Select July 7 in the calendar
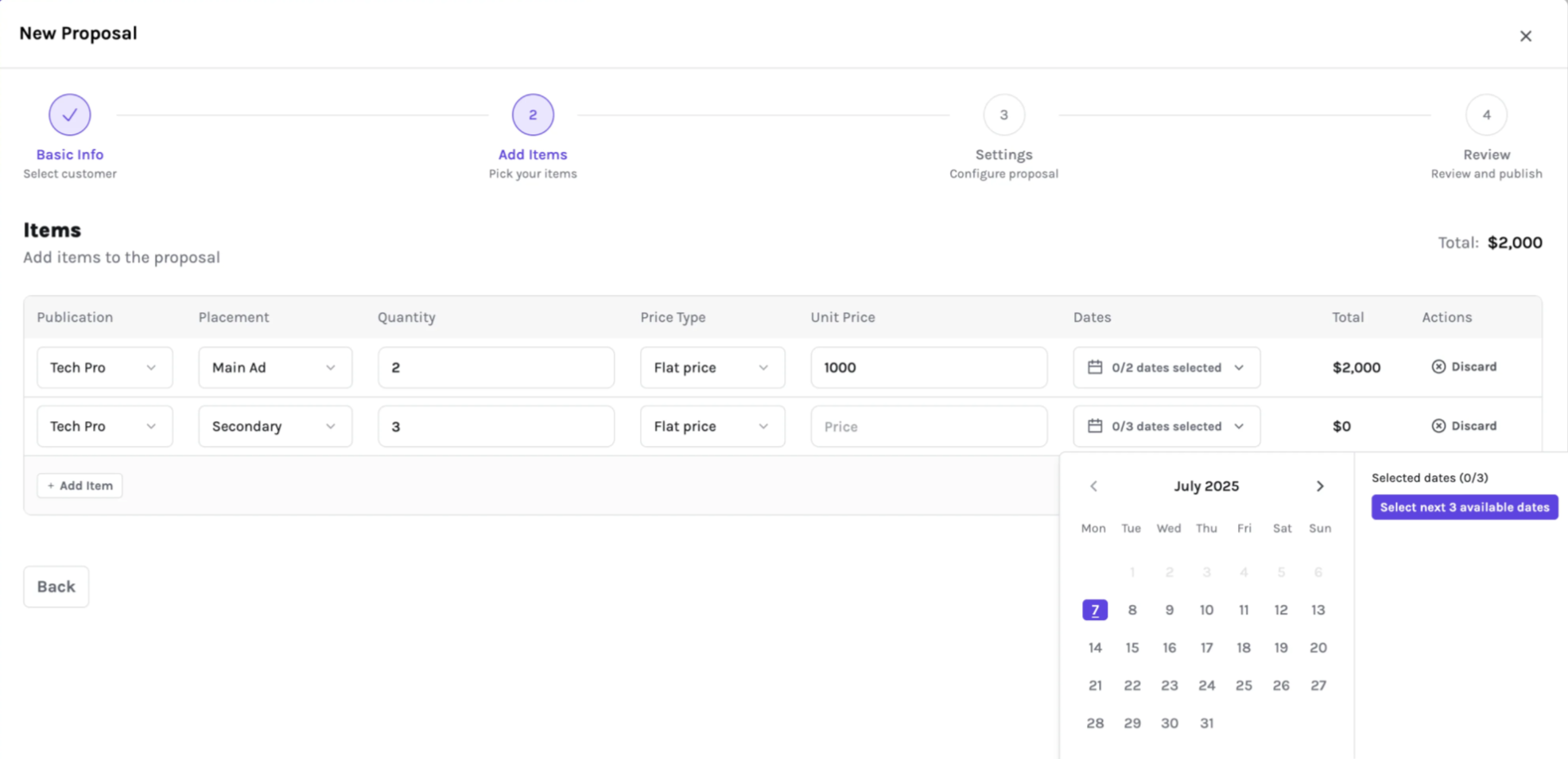Image resolution: width=1568 pixels, height=759 pixels. pos(1095,610)
